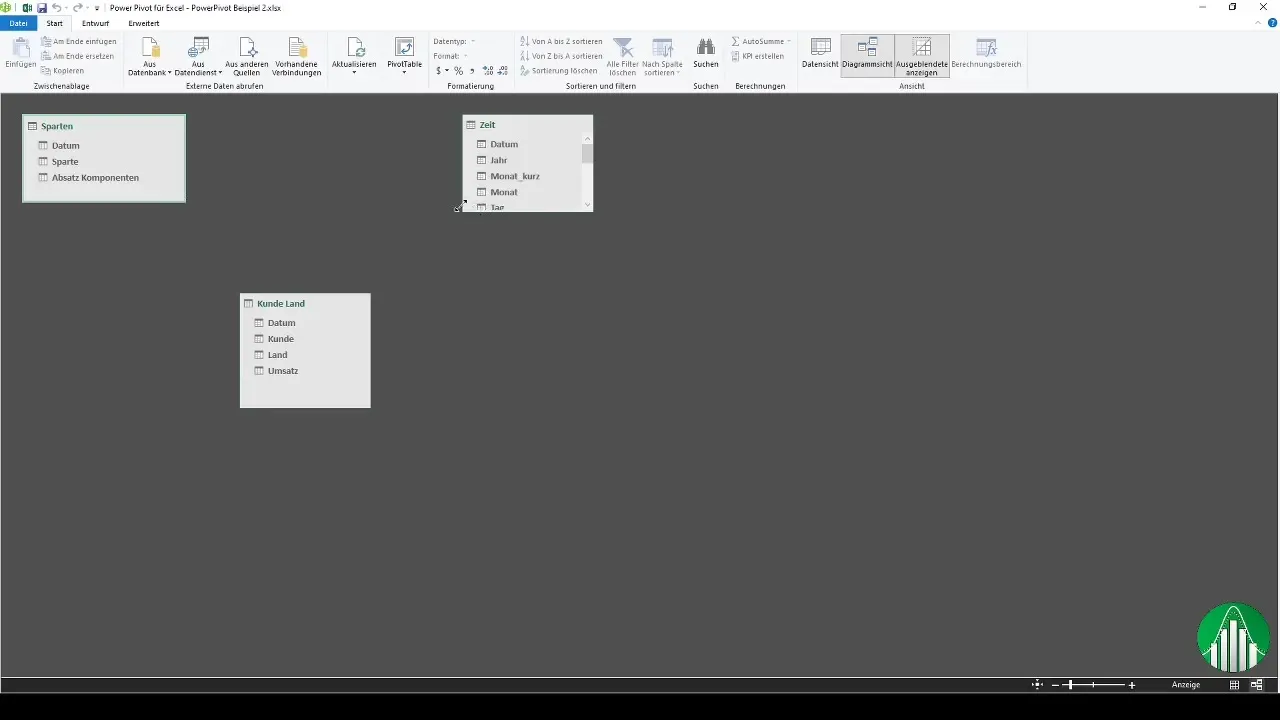Click Redo arrow in title bar

coord(78,7)
